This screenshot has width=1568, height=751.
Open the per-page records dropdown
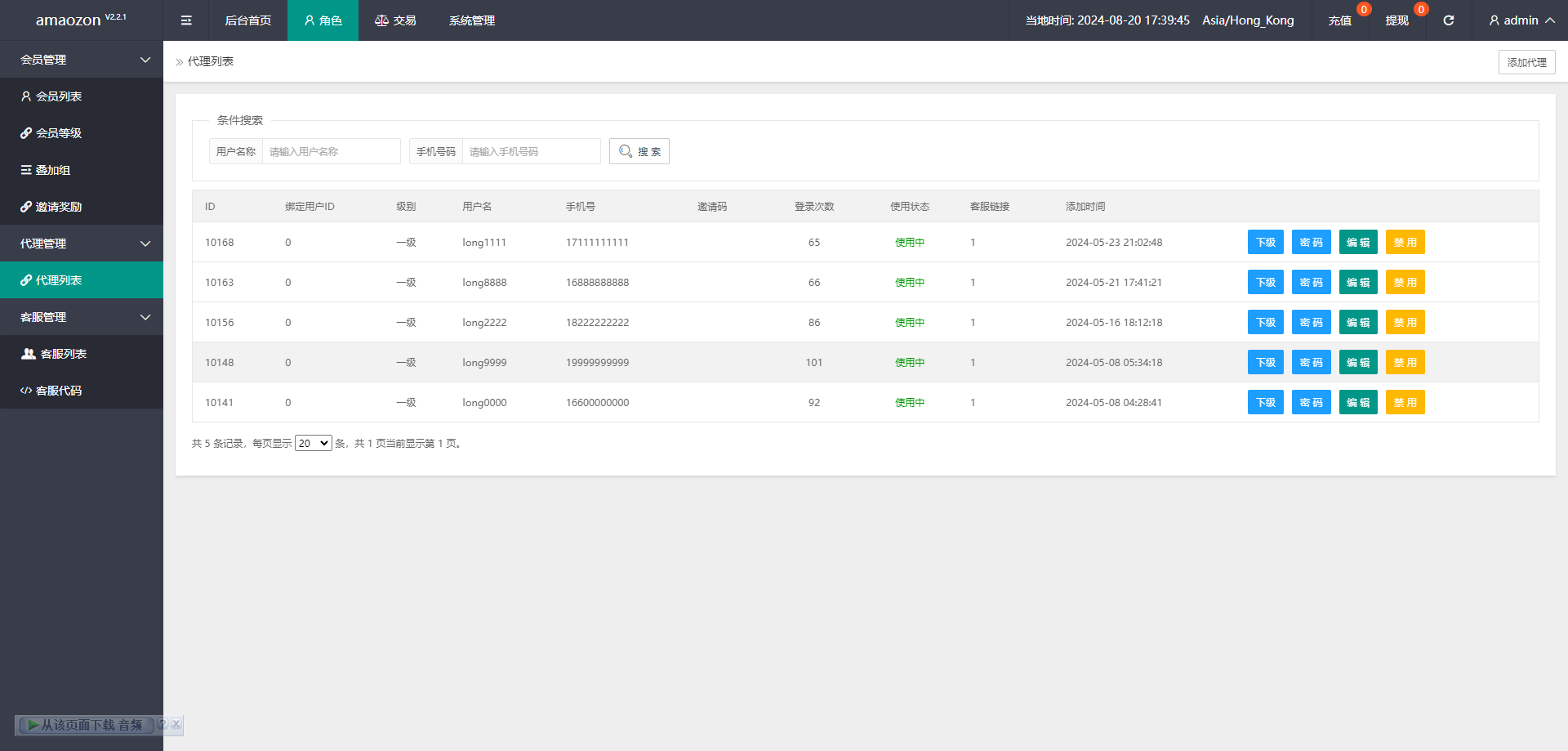(x=313, y=443)
